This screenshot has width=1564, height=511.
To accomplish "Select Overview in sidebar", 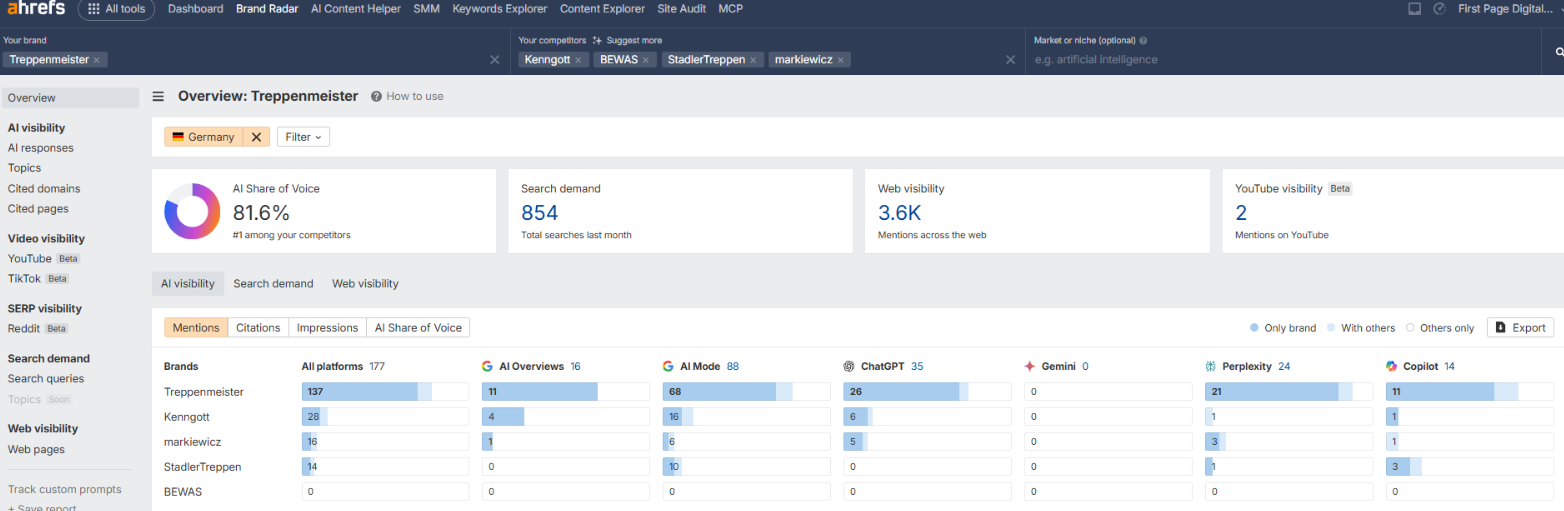I will 70,98.
